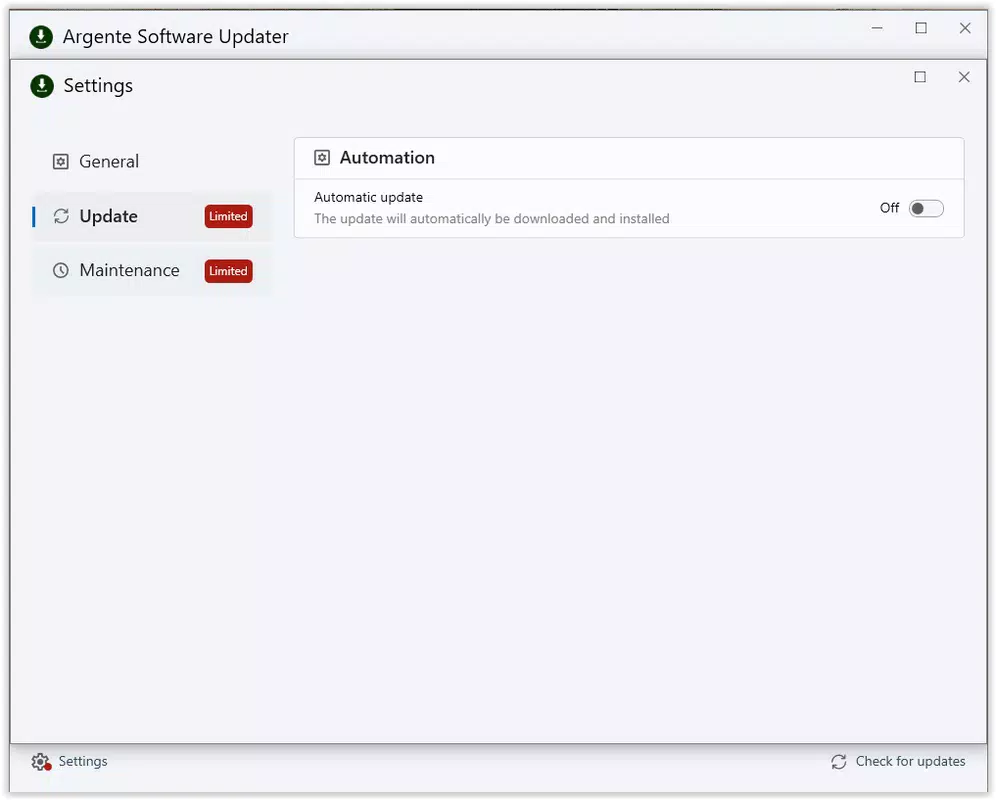Maximize the Settings dialog
Viewport: 996px width, 800px height.
920,77
